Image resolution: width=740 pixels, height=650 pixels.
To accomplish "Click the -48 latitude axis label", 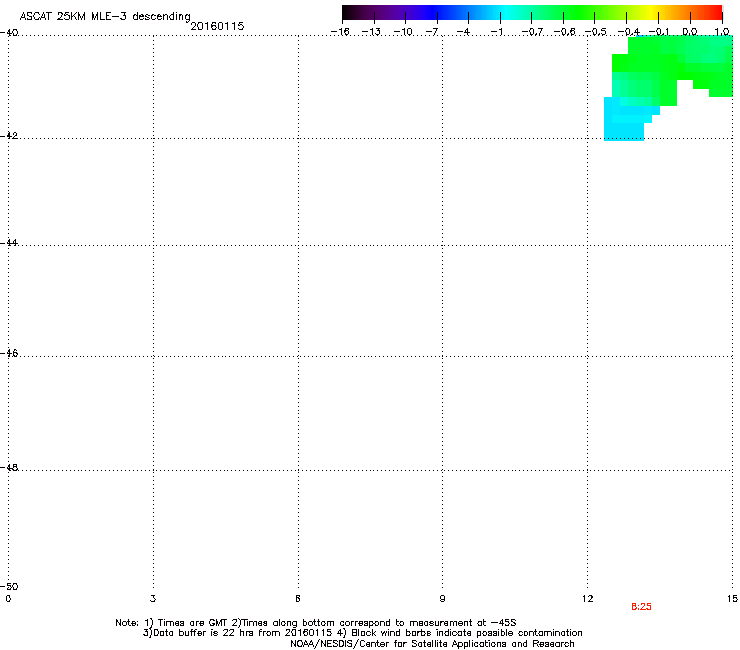I will click(9, 467).
